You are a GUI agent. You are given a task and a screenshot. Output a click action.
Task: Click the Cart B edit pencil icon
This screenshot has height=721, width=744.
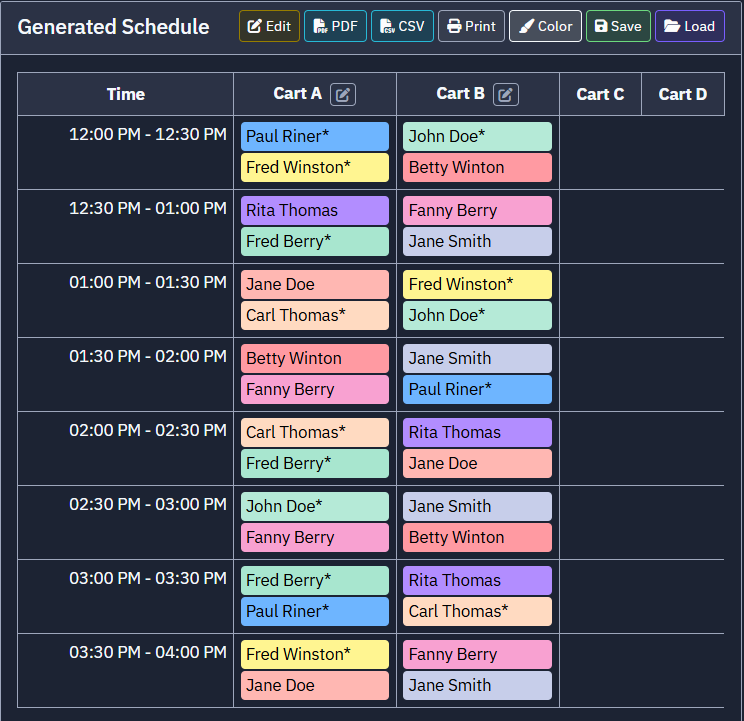[x=505, y=94]
